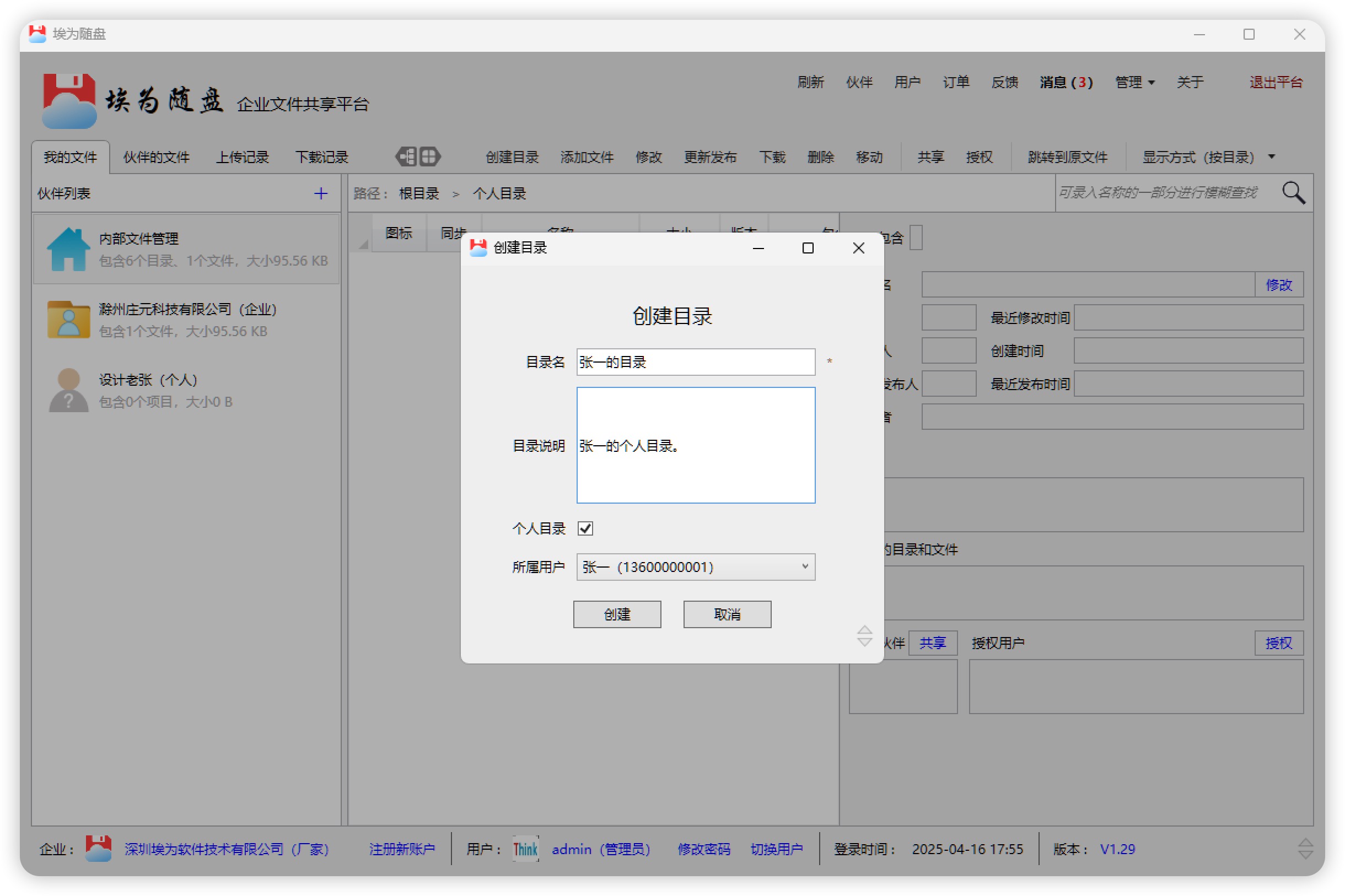Click the status bar resize arrows icon
Image resolution: width=1345 pixels, height=896 pixels.
1305,849
